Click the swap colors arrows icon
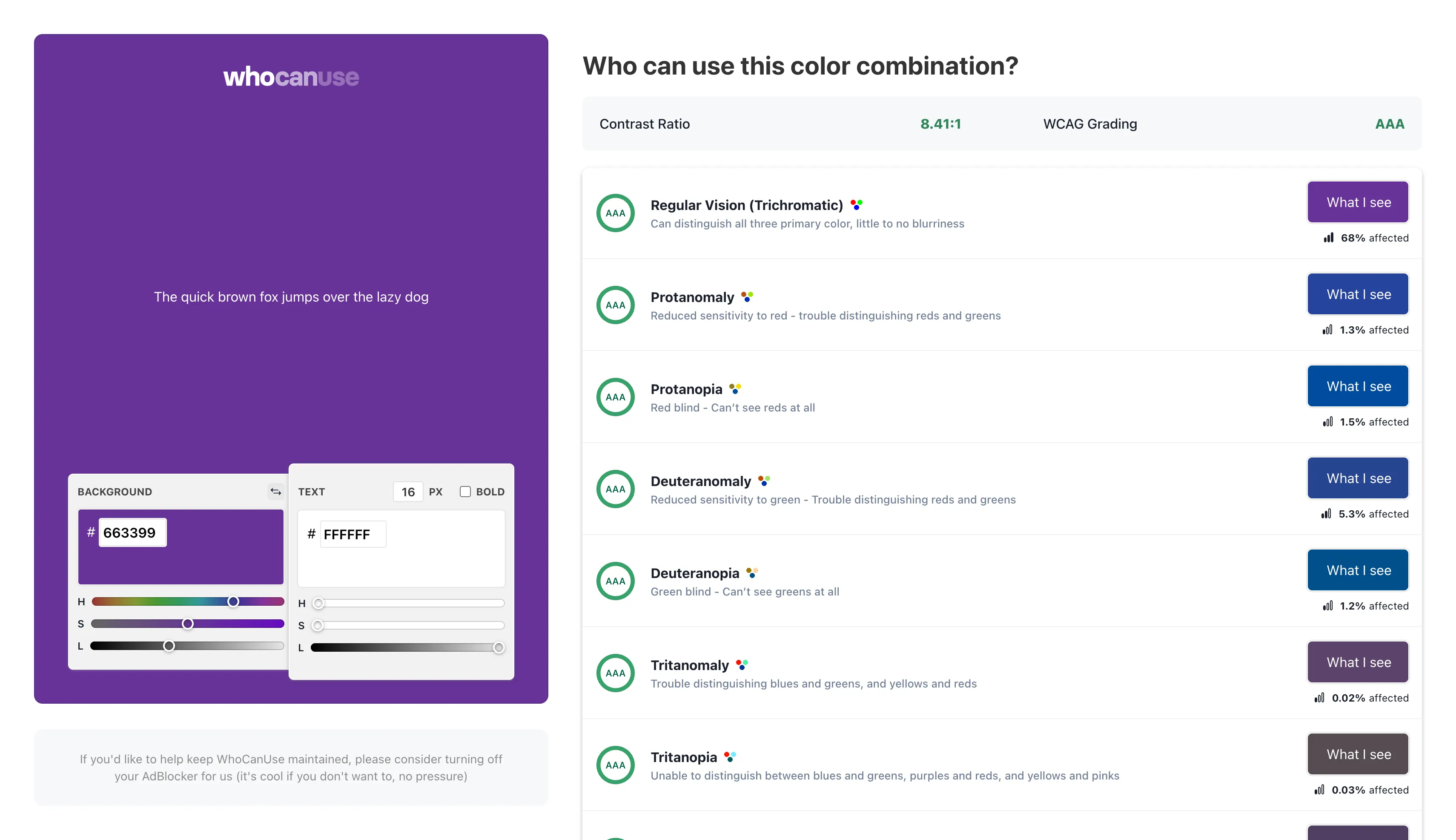Viewport: 1456px width, 840px height. pyautogui.click(x=275, y=492)
